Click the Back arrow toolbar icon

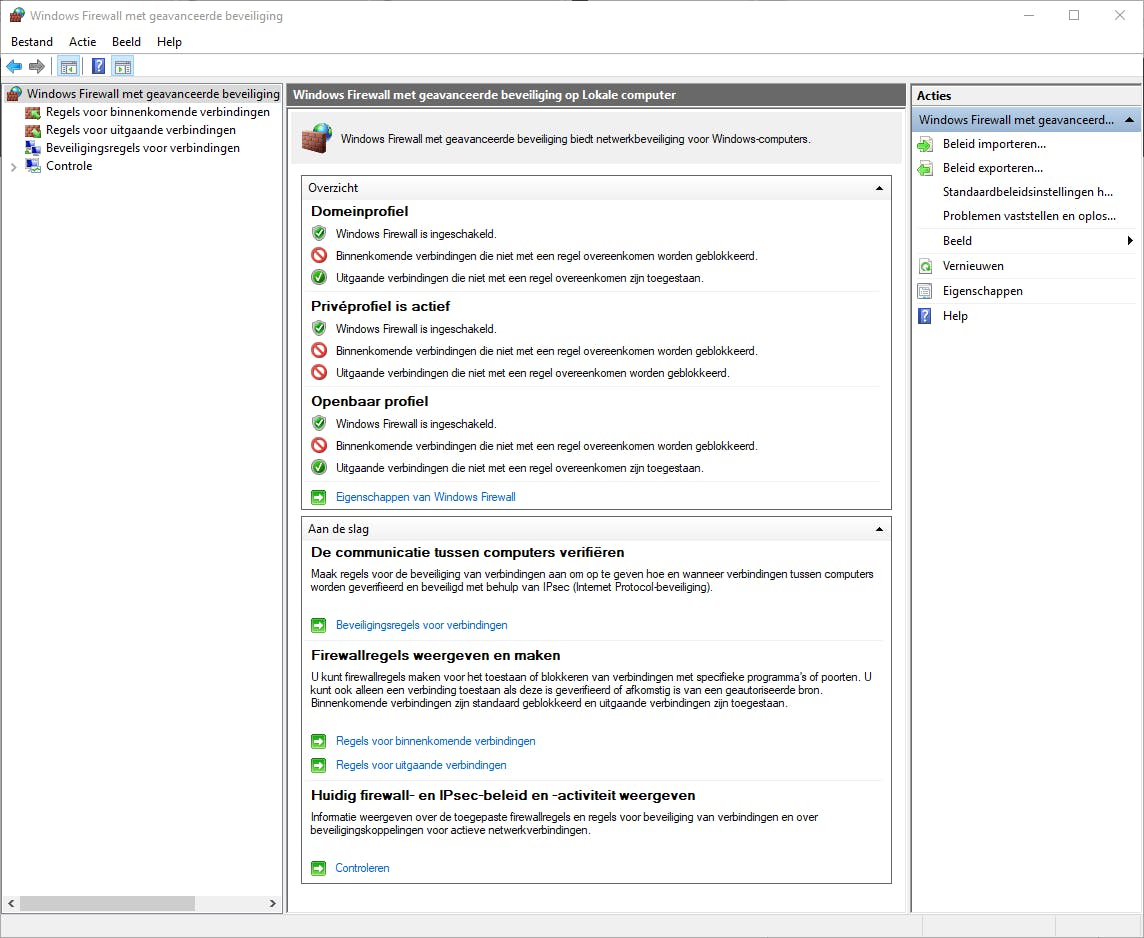tap(14, 66)
